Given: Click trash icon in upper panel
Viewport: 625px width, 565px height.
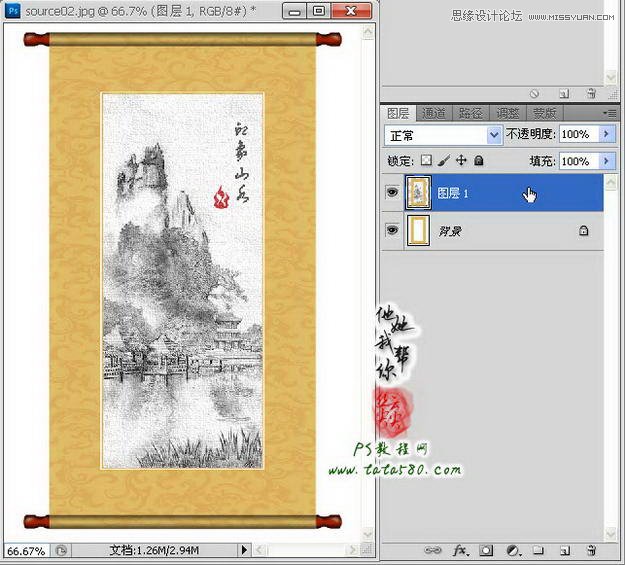Looking at the screenshot, I should pyautogui.click(x=592, y=94).
